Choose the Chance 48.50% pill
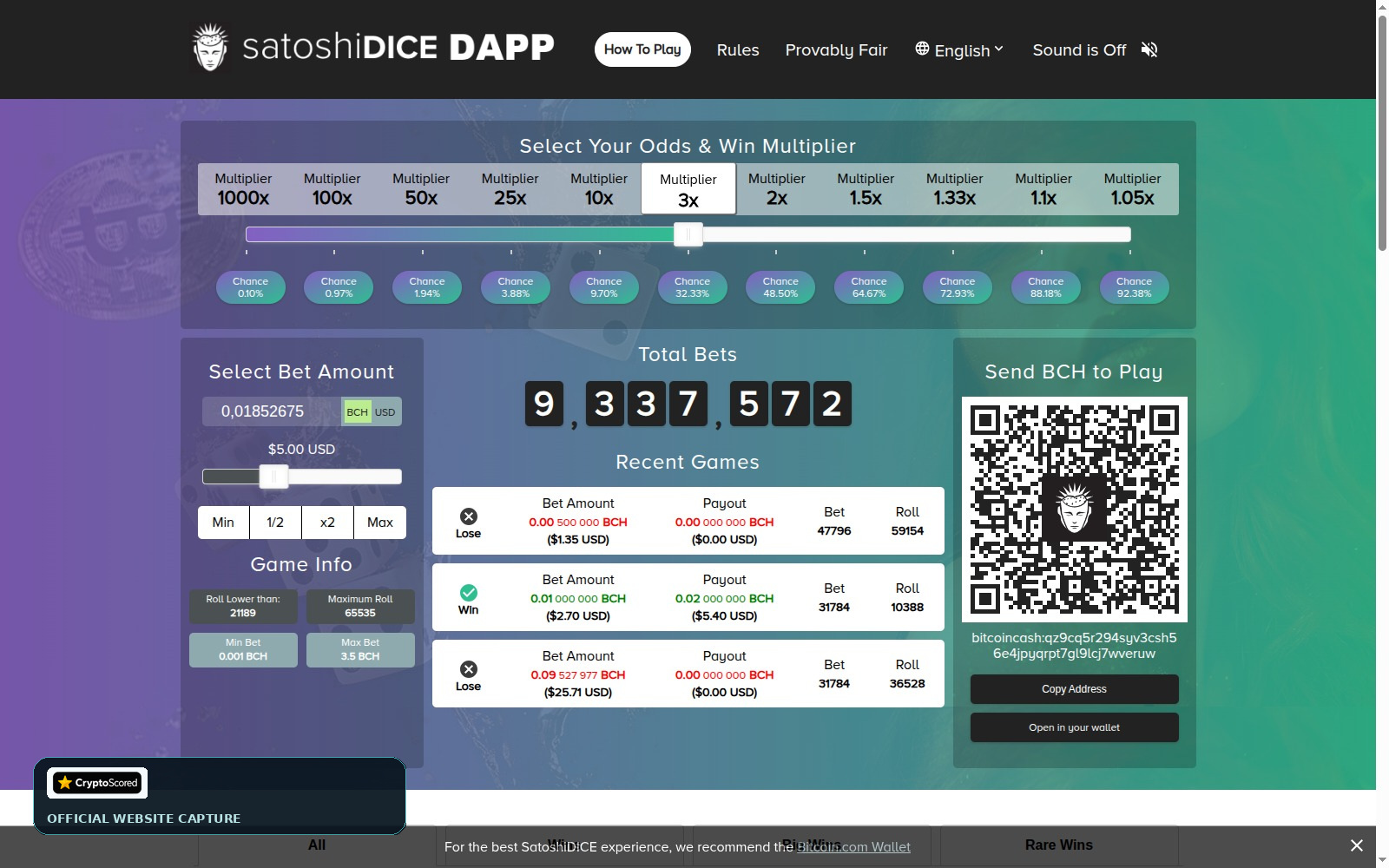 tap(780, 287)
